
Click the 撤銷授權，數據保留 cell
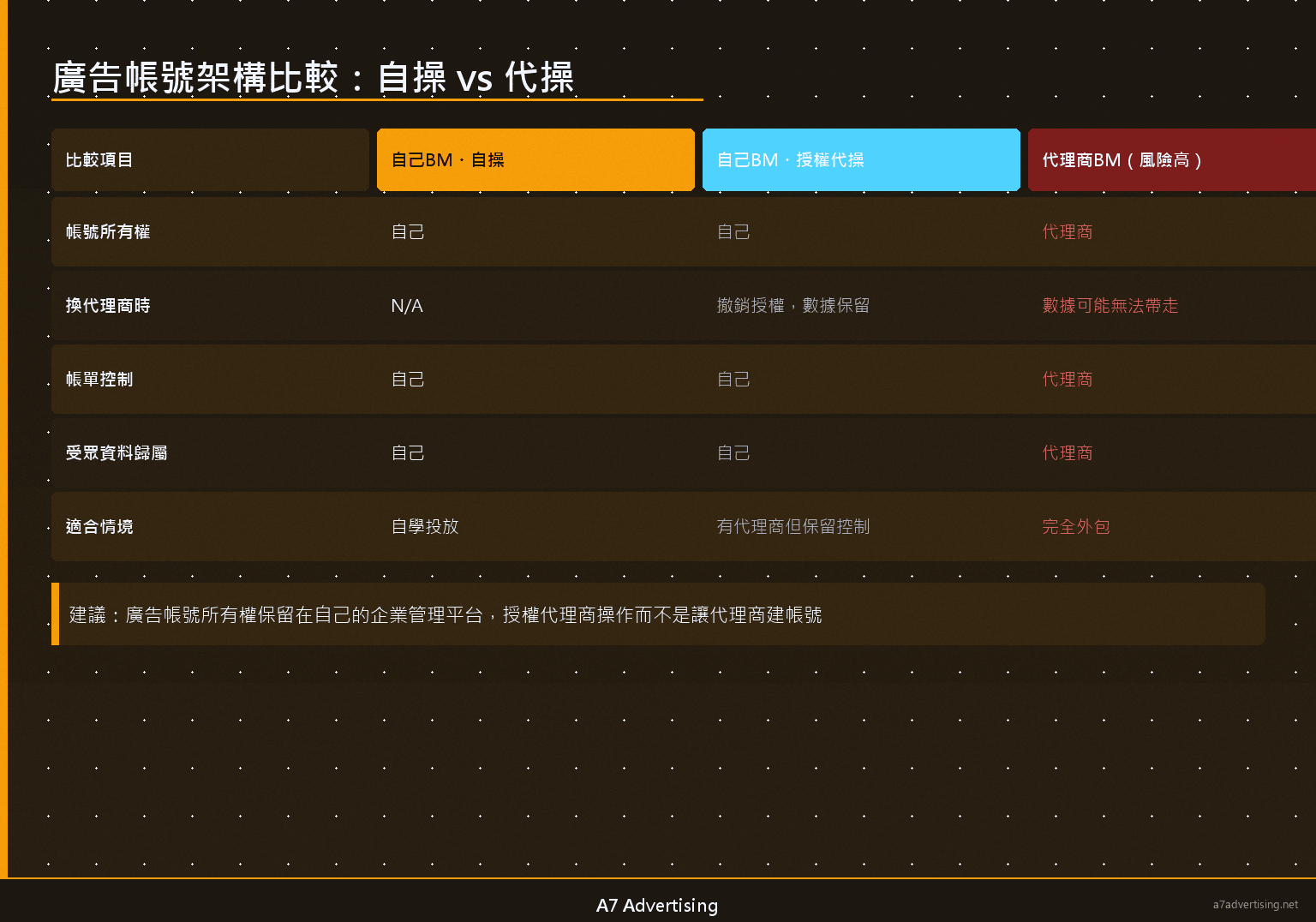pyautogui.click(x=793, y=306)
